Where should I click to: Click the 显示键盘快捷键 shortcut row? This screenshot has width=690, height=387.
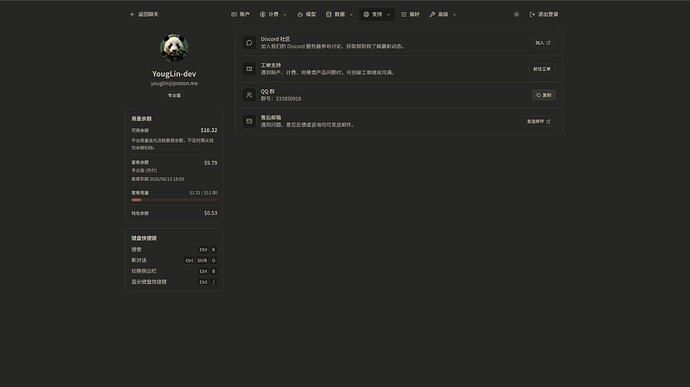(x=174, y=282)
